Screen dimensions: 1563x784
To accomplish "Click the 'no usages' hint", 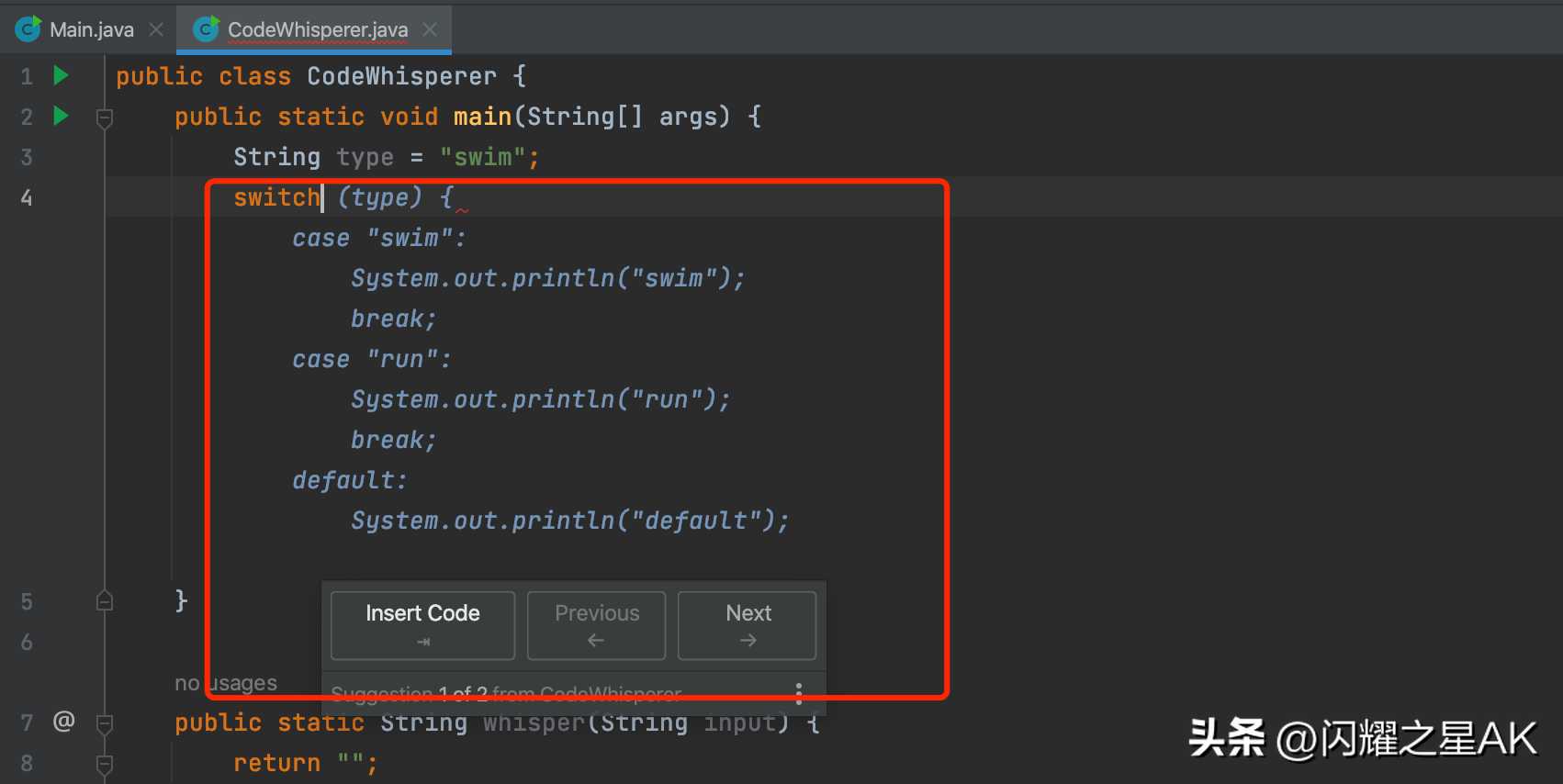I will (226, 683).
